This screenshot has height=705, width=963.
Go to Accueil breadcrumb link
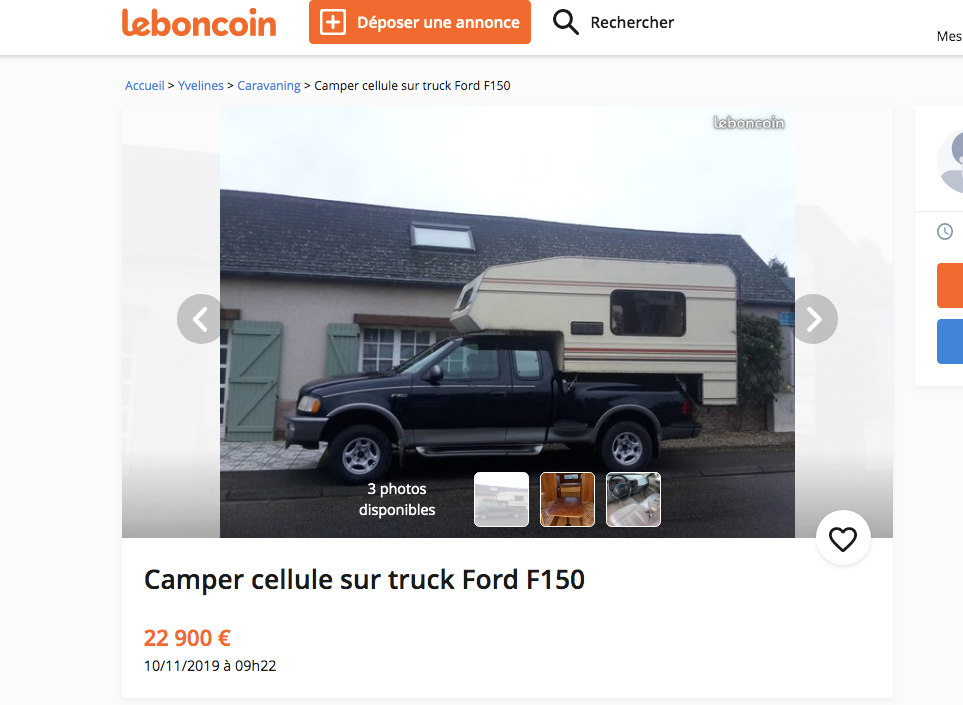tap(144, 85)
